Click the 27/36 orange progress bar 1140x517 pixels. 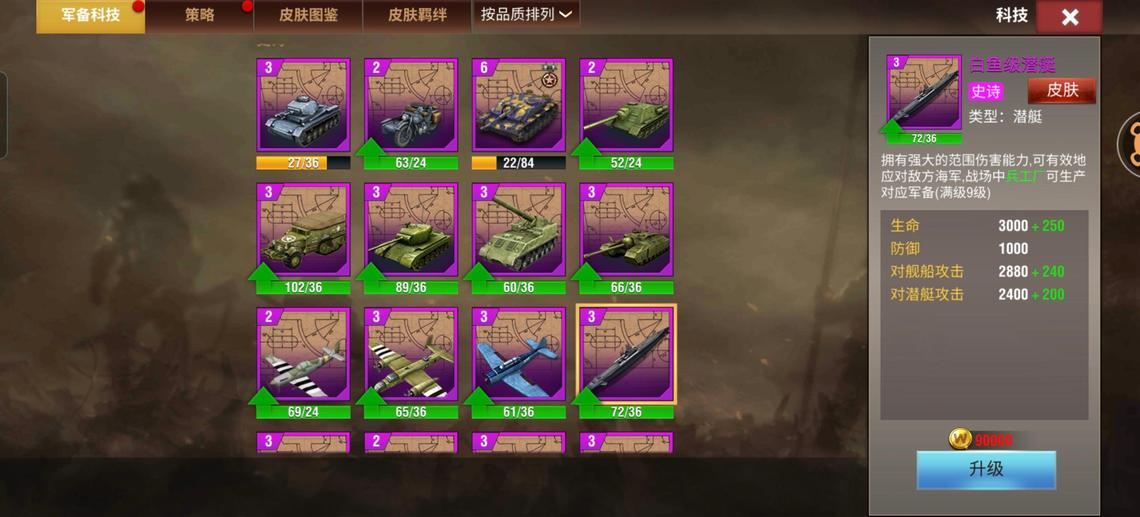303,163
